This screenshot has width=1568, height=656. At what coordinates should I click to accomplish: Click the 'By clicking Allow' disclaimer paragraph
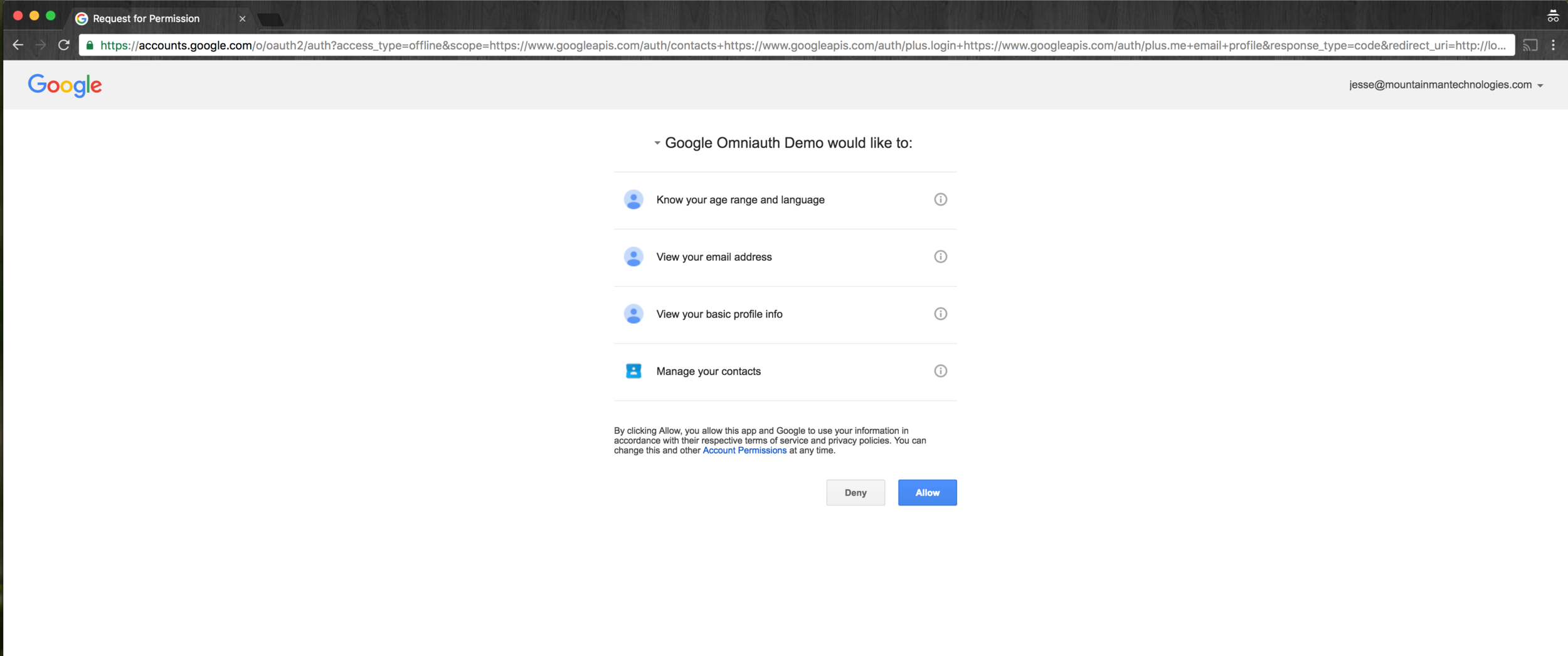tap(770, 440)
